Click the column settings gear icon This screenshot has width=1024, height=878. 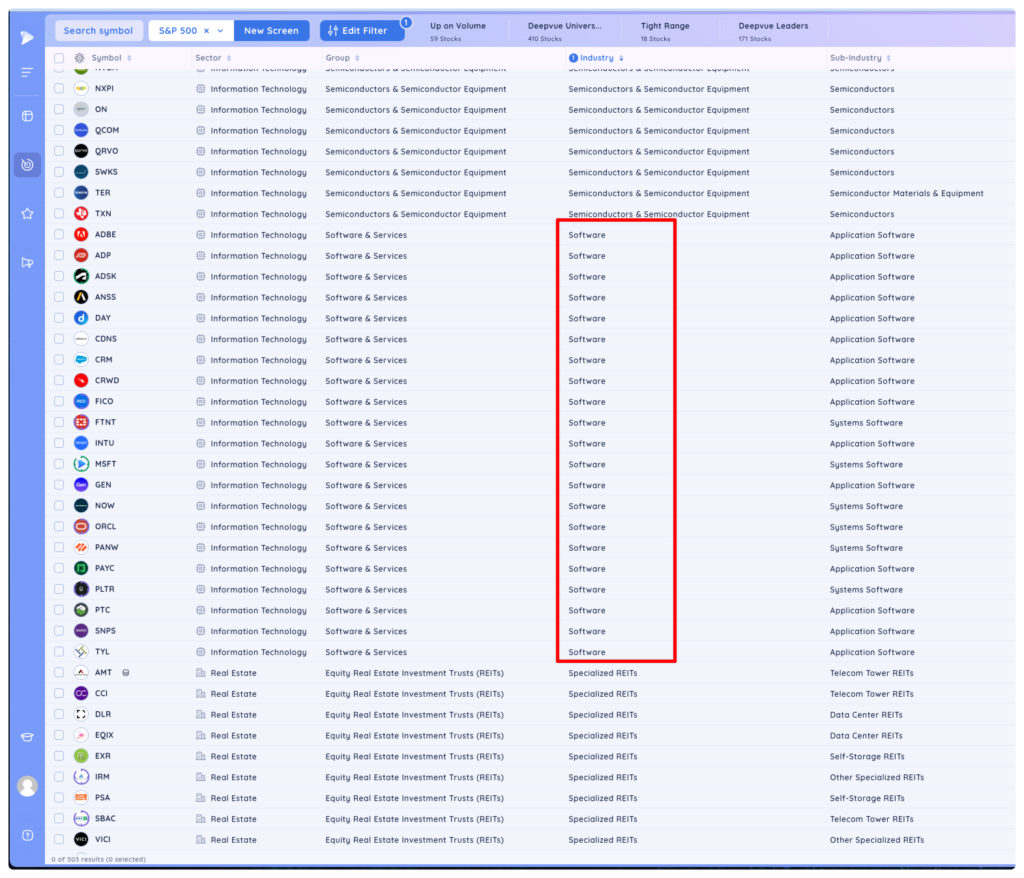click(x=80, y=58)
